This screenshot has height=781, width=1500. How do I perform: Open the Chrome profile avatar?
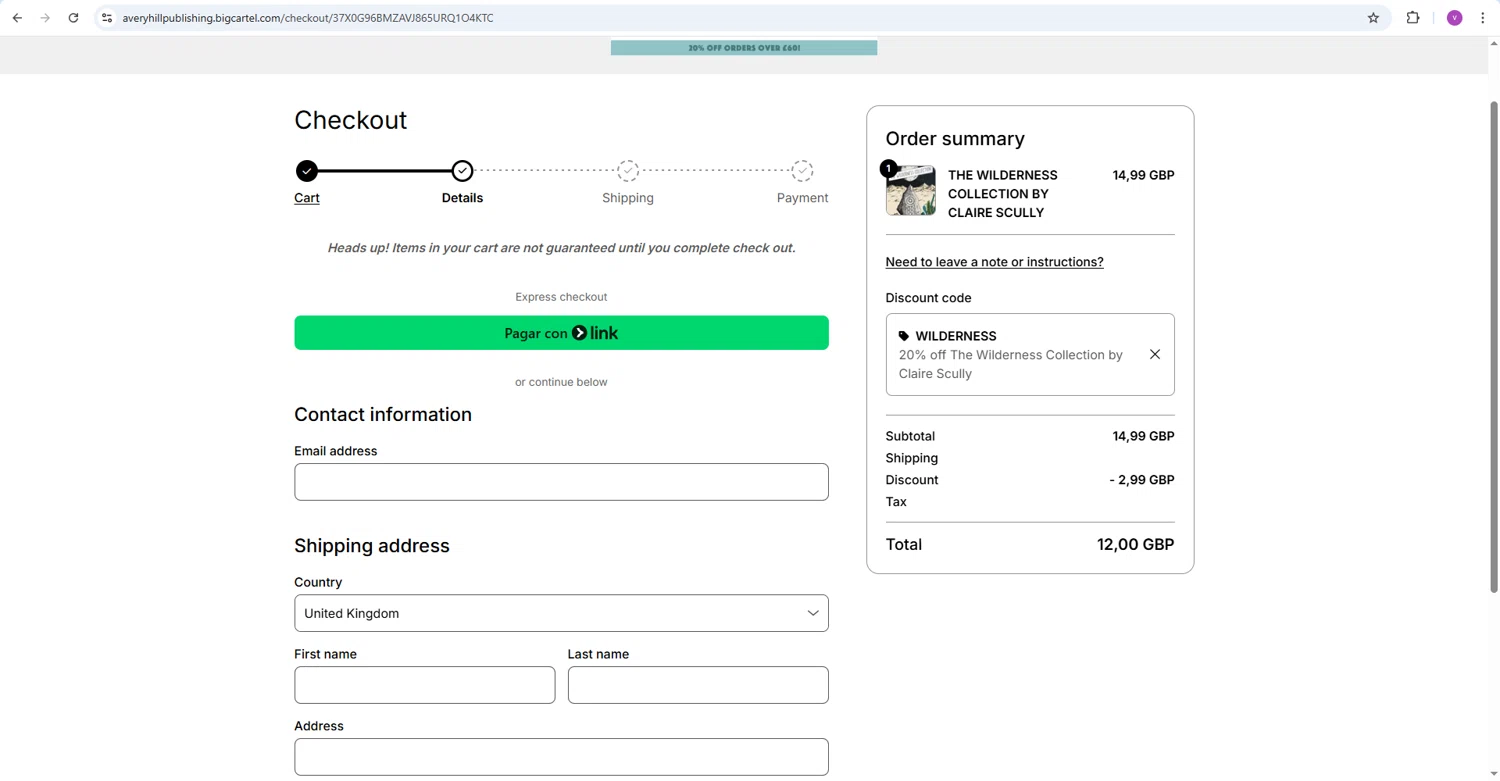click(1454, 18)
